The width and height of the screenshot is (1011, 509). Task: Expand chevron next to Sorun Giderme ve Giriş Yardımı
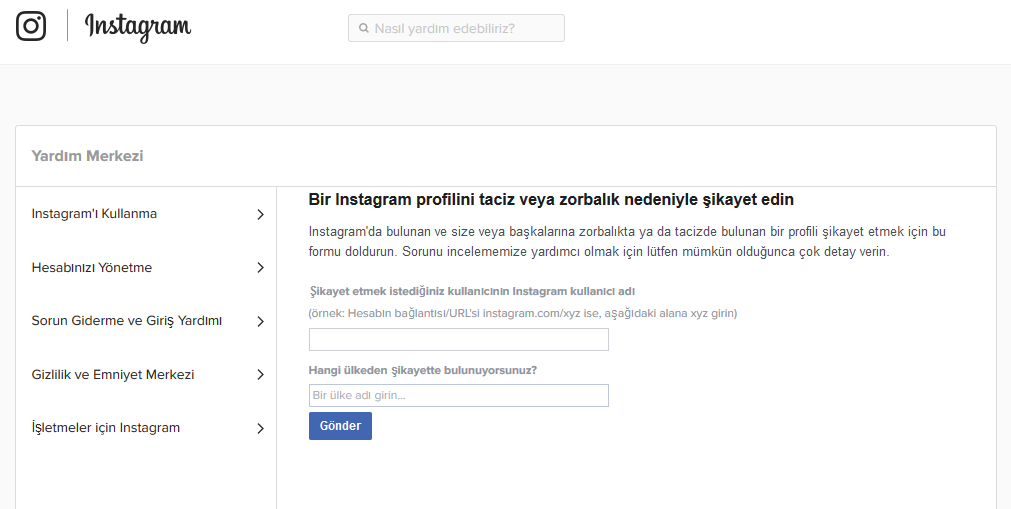tap(260, 321)
